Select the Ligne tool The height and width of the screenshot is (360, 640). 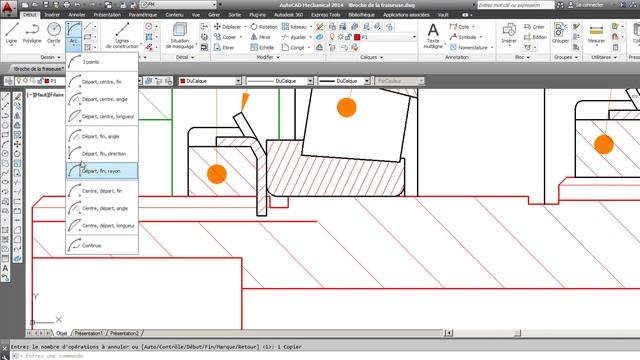click(11, 33)
